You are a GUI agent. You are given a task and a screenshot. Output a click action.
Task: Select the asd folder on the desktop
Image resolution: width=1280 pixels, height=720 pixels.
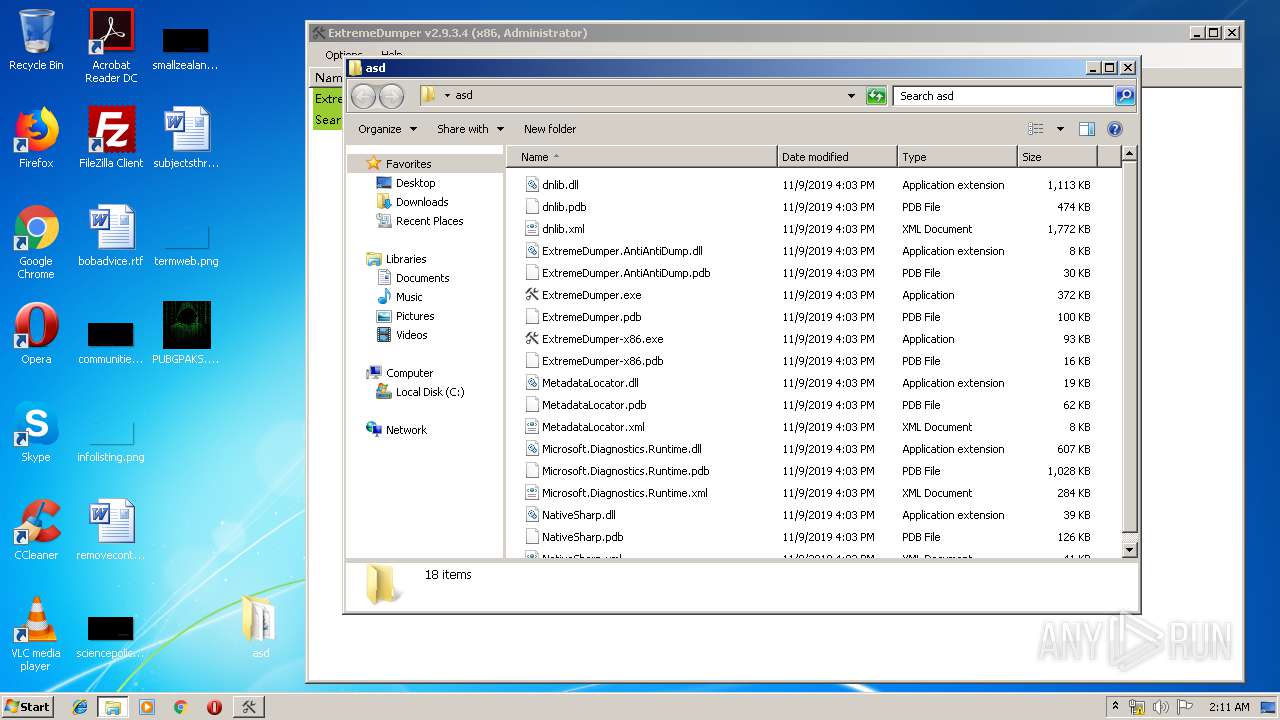click(x=260, y=627)
